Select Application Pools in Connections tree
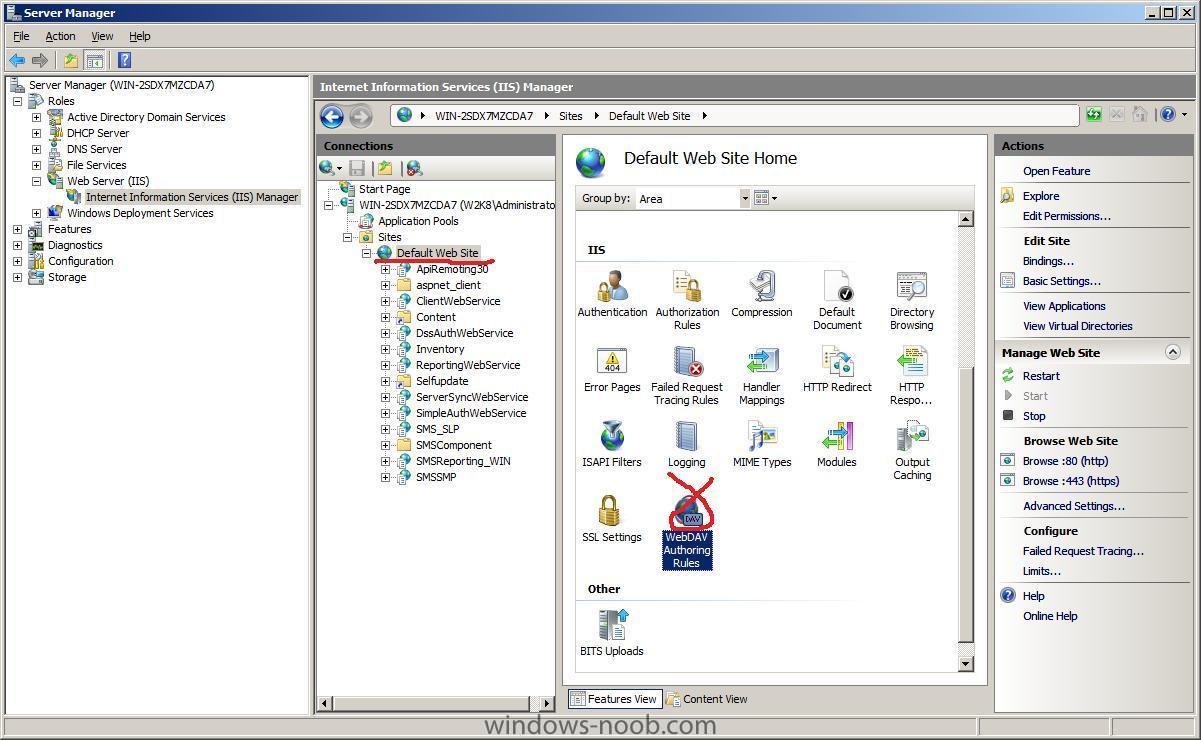The height and width of the screenshot is (740, 1201). click(x=418, y=221)
